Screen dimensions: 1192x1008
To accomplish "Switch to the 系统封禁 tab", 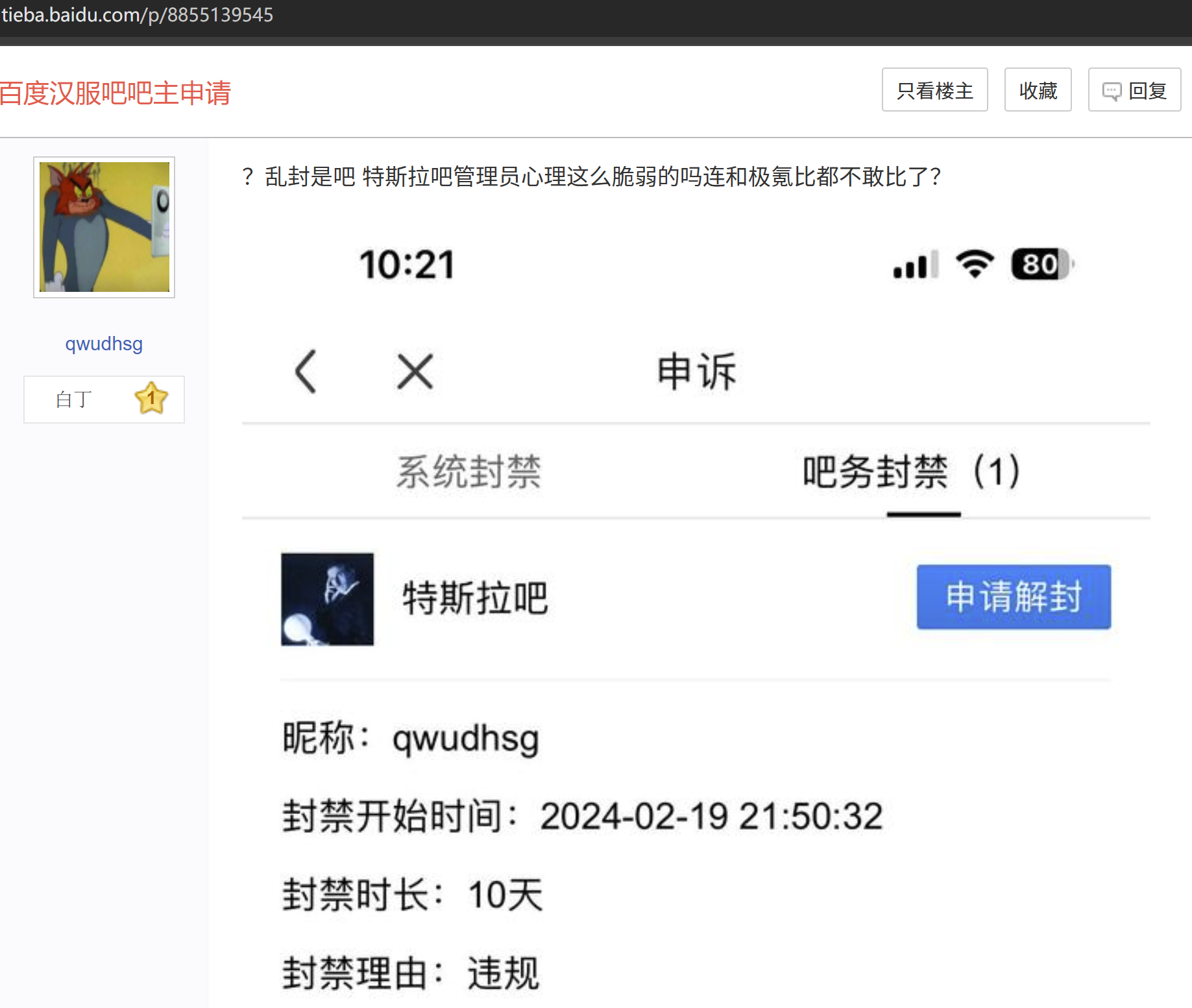I will pos(468,472).
